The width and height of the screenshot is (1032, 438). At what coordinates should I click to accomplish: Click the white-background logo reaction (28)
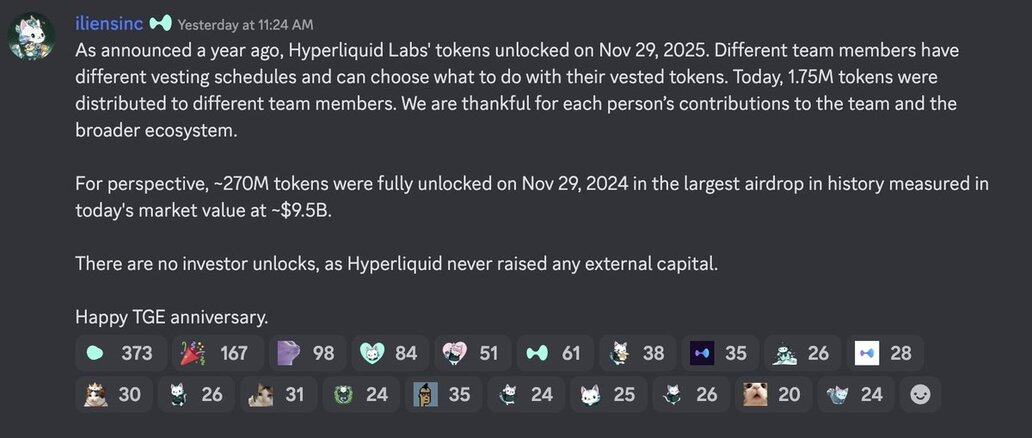click(x=884, y=353)
